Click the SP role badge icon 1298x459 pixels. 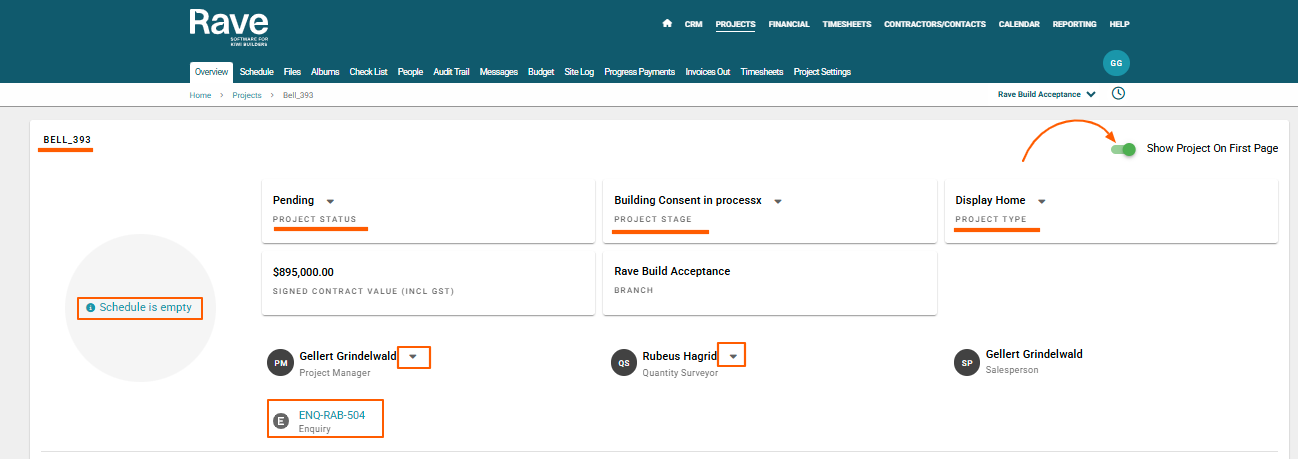coord(967,362)
